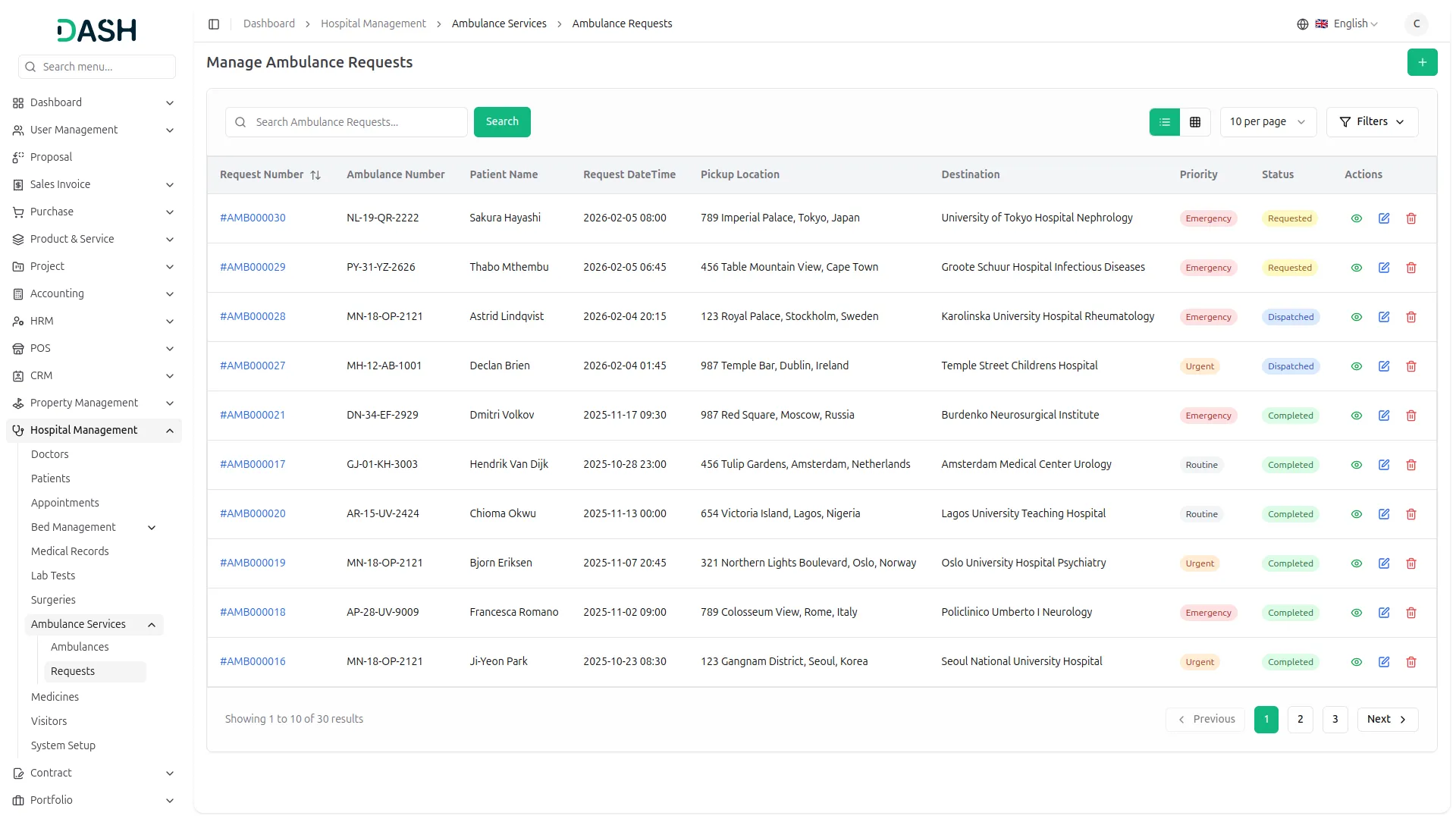Toggle the sidebar collapse icon
Screen dimensions: 1456x819
tap(214, 24)
